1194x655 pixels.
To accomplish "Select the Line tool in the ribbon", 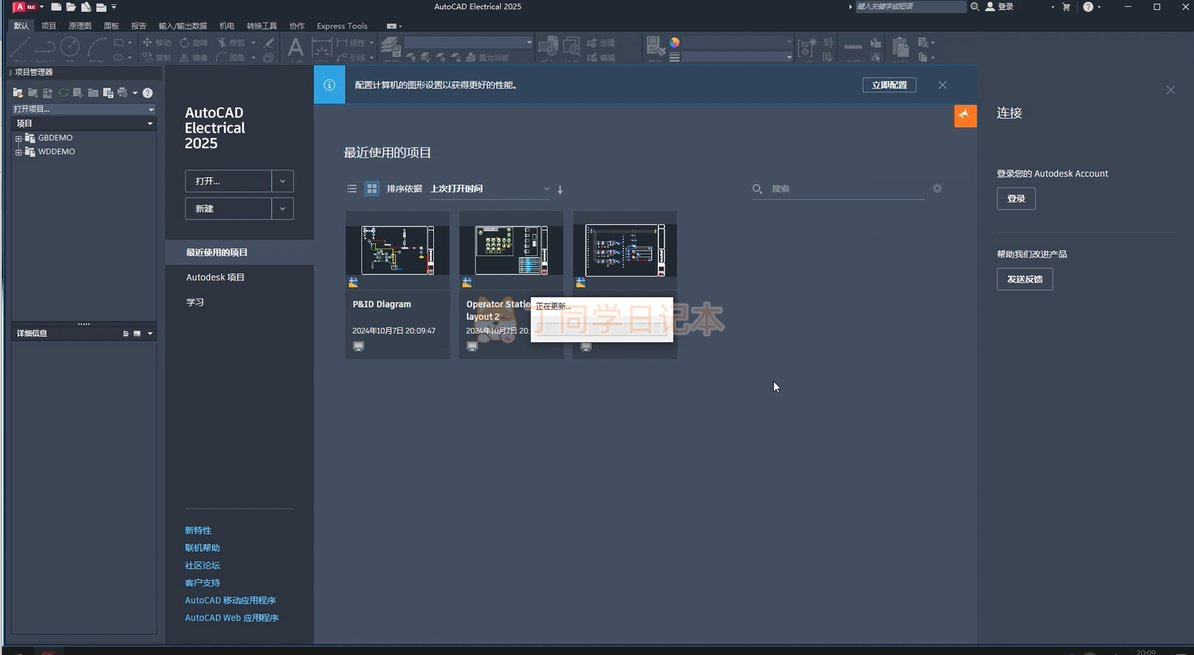I will click(19, 46).
